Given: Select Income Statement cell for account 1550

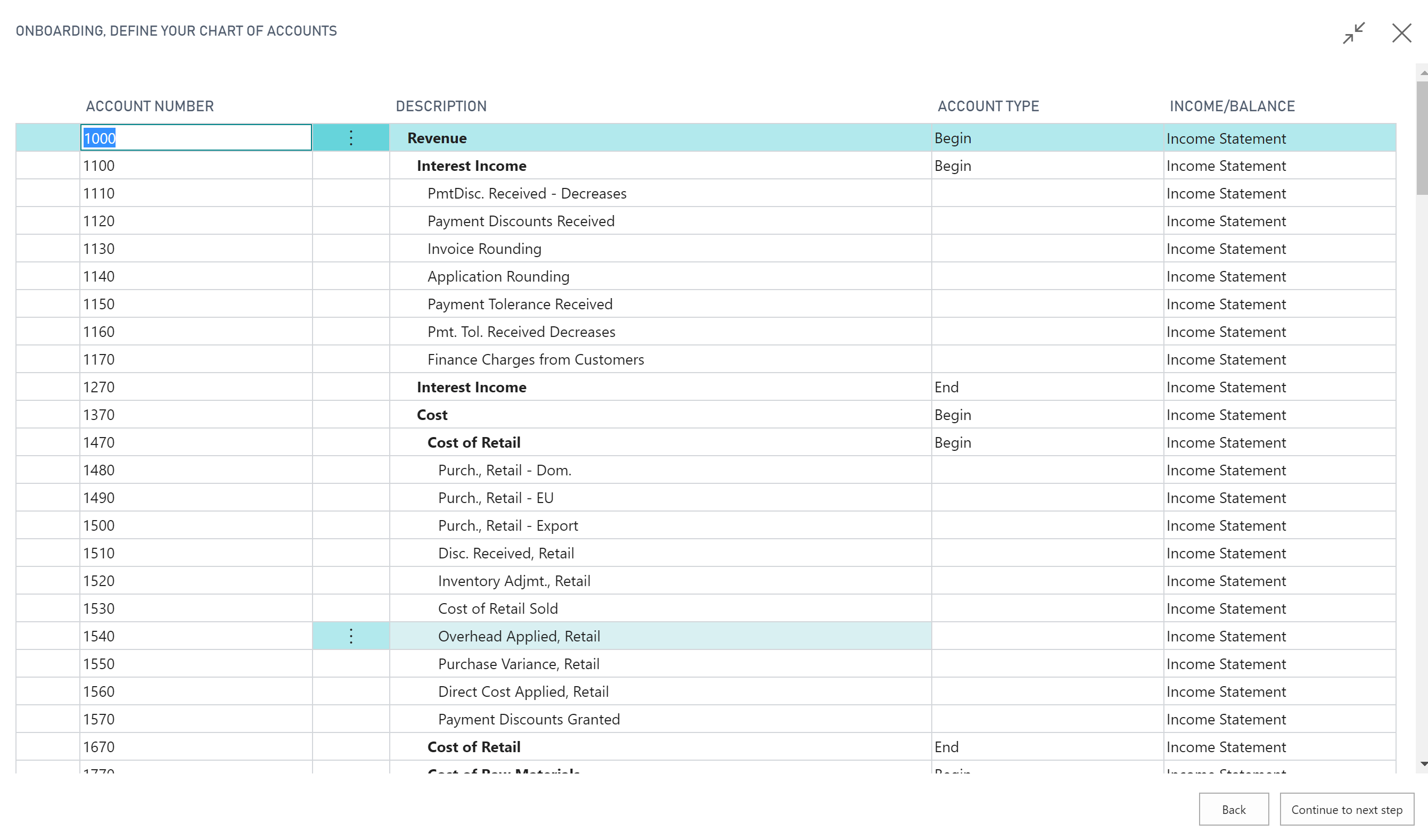Looking at the screenshot, I should 1279,664.
